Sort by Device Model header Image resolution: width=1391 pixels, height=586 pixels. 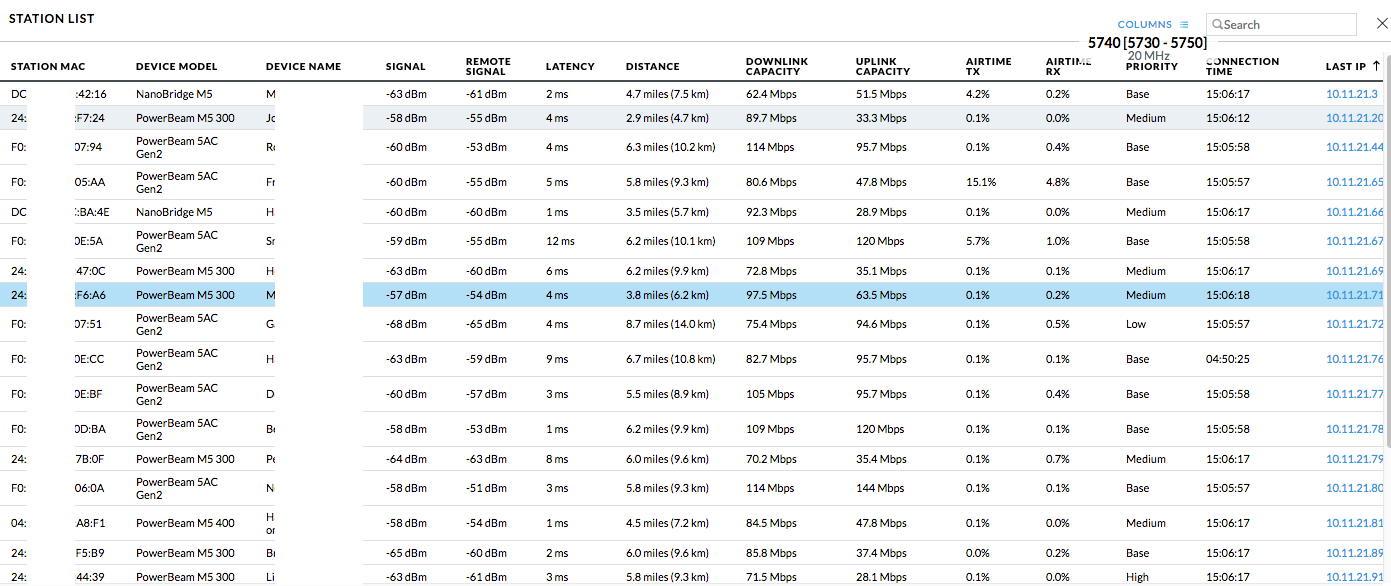pos(176,67)
